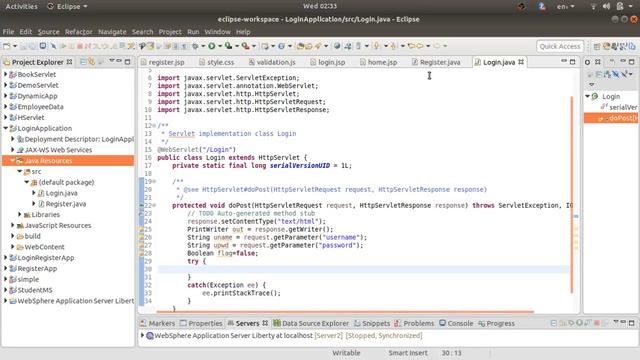640x360 pixels.
Task: Maximize the Project Explorer panel
Action: coord(127,62)
